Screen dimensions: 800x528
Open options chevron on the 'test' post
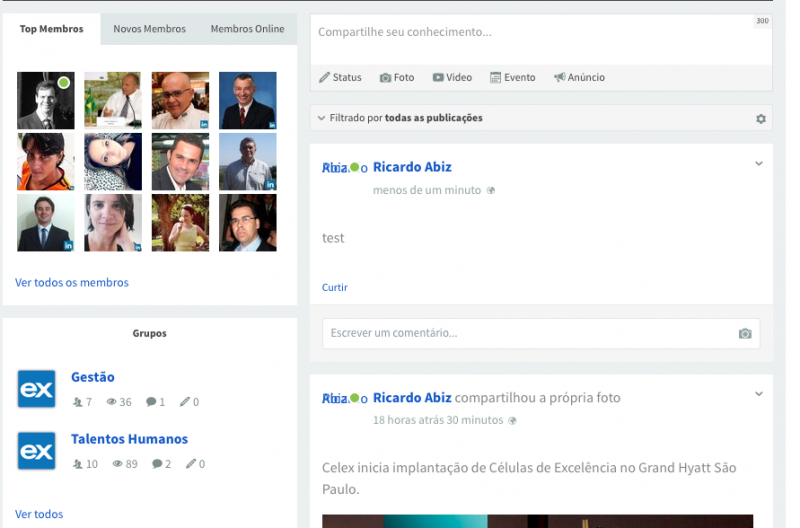point(758,164)
